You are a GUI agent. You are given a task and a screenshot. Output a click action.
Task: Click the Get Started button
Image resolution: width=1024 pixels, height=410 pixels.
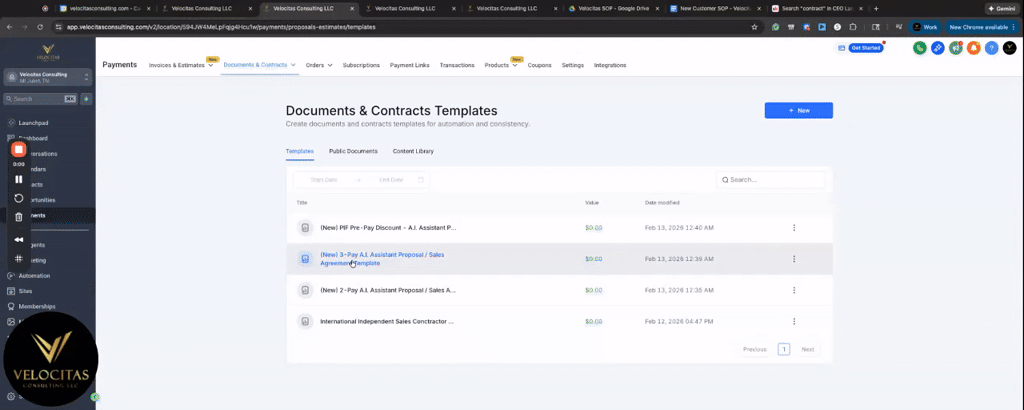tap(866, 48)
